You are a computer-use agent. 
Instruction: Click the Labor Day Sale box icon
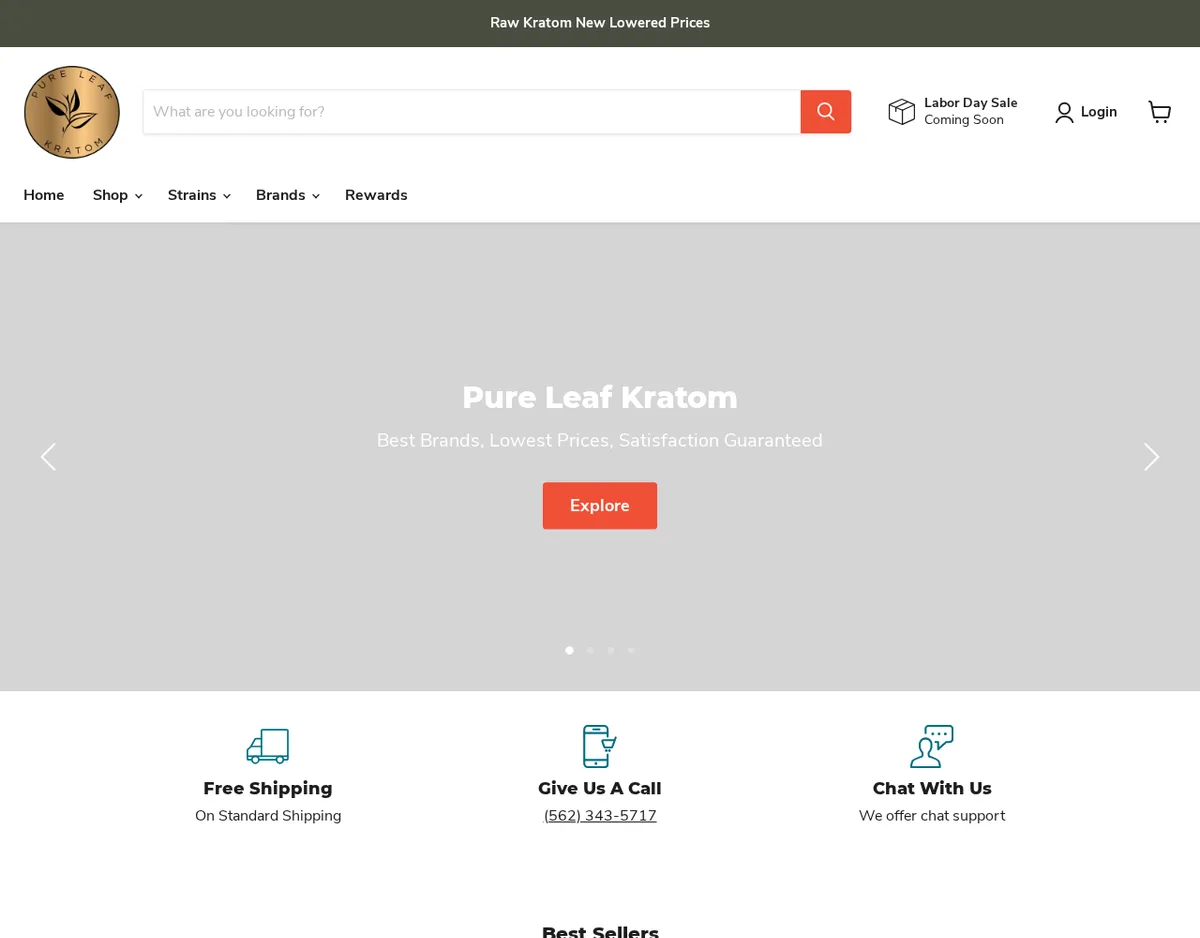point(902,112)
